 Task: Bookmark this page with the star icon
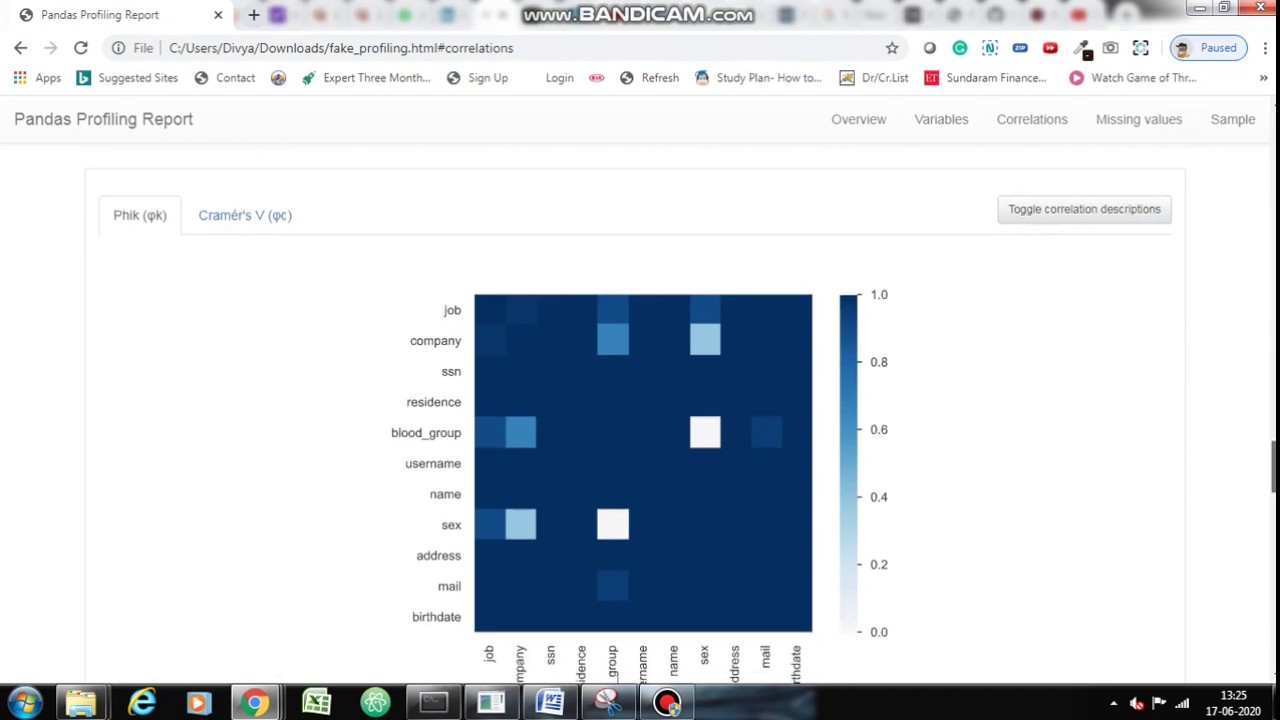(892, 48)
